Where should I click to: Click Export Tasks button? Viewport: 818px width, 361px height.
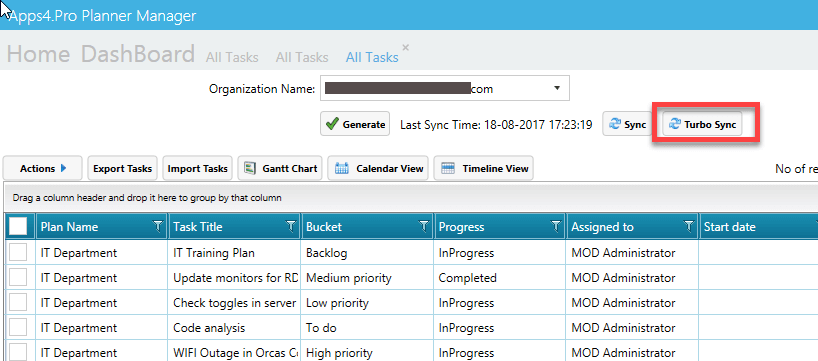123,169
